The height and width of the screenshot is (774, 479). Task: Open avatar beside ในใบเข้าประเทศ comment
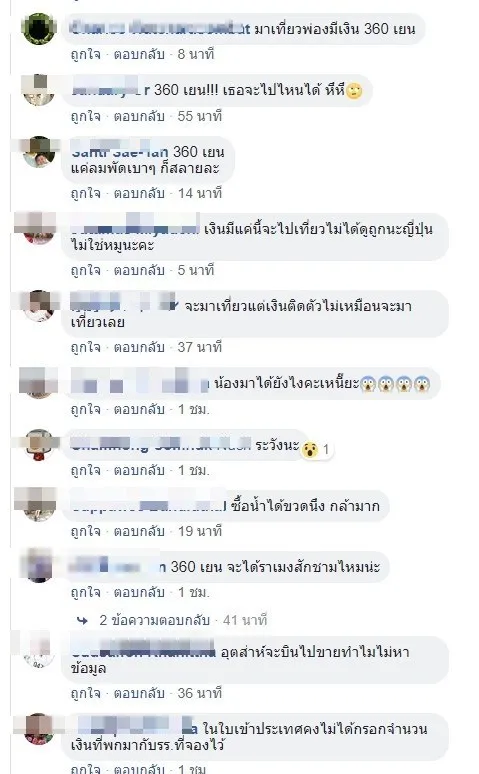39,729
